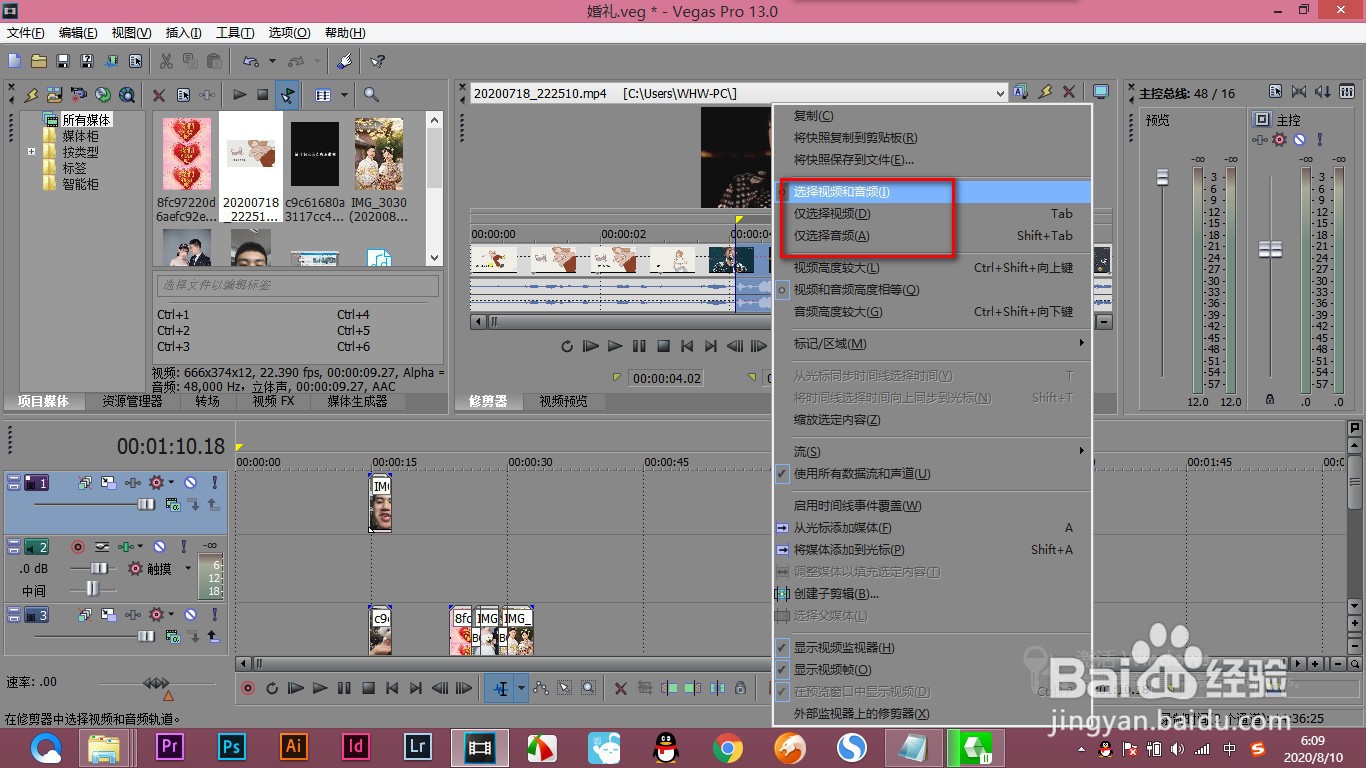Image resolution: width=1366 pixels, height=768 pixels.
Task: Click the media tag input field
Action: tap(297, 286)
